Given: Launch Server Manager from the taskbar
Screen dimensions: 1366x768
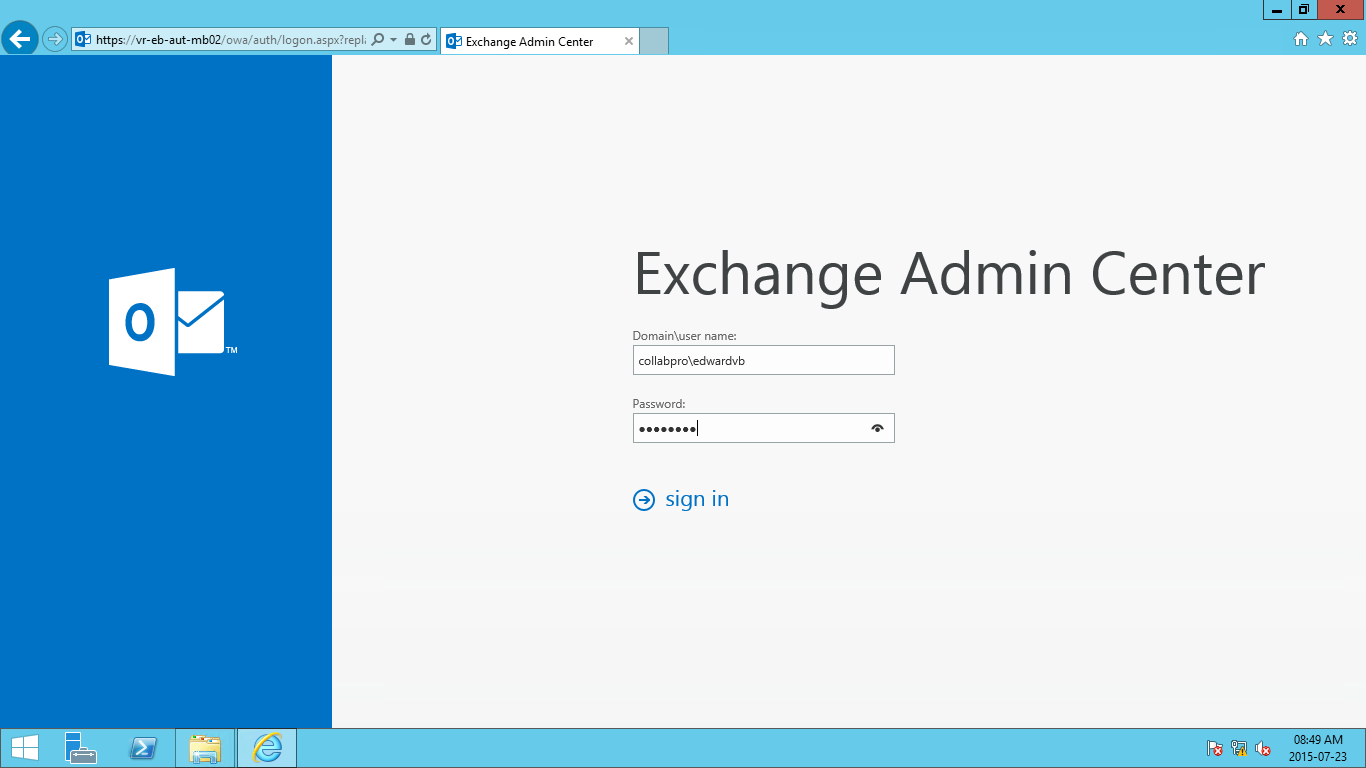Looking at the screenshot, I should point(80,748).
